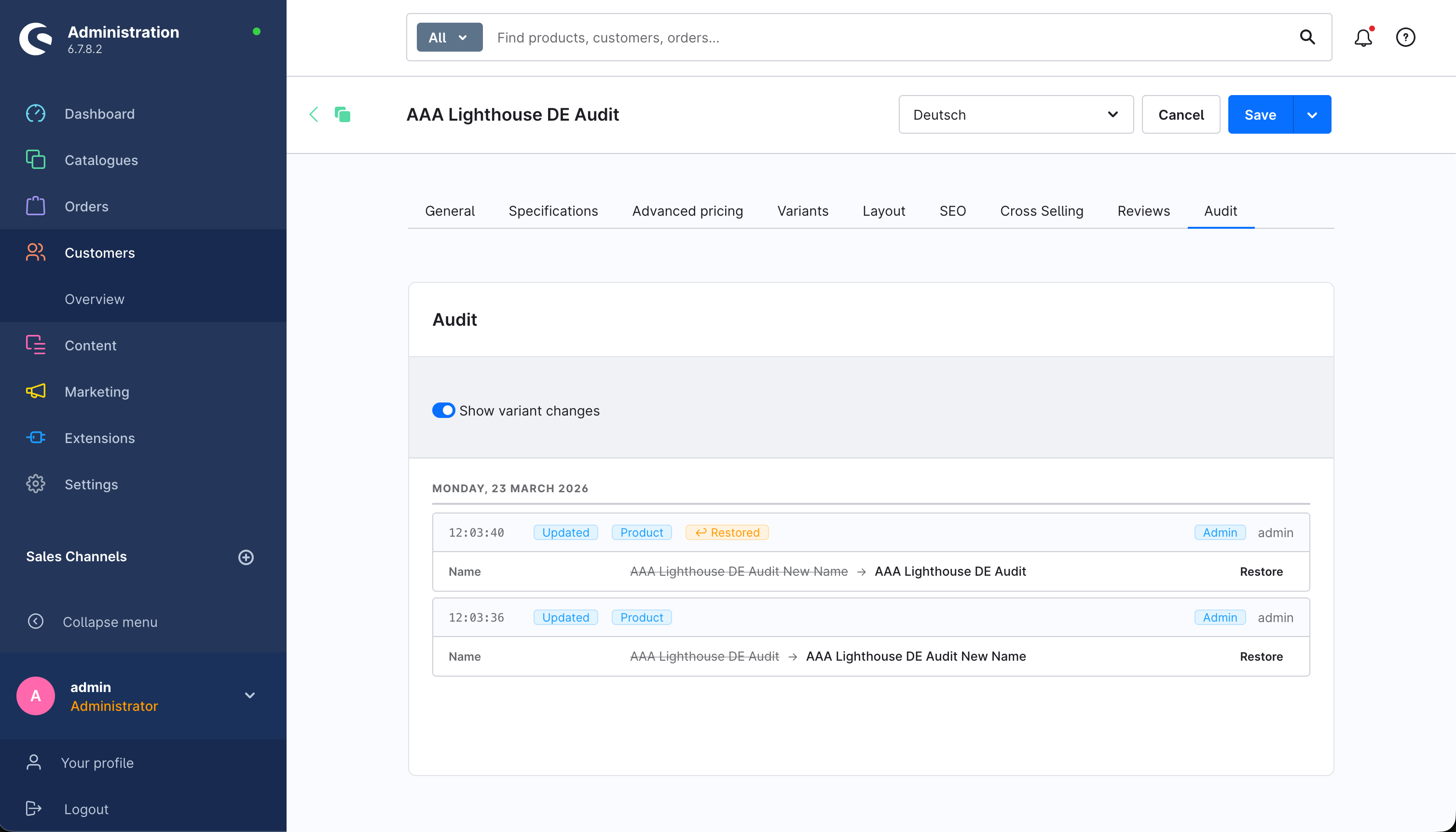Image resolution: width=1456 pixels, height=832 pixels.
Task: Open the help question mark icon
Action: (x=1405, y=37)
